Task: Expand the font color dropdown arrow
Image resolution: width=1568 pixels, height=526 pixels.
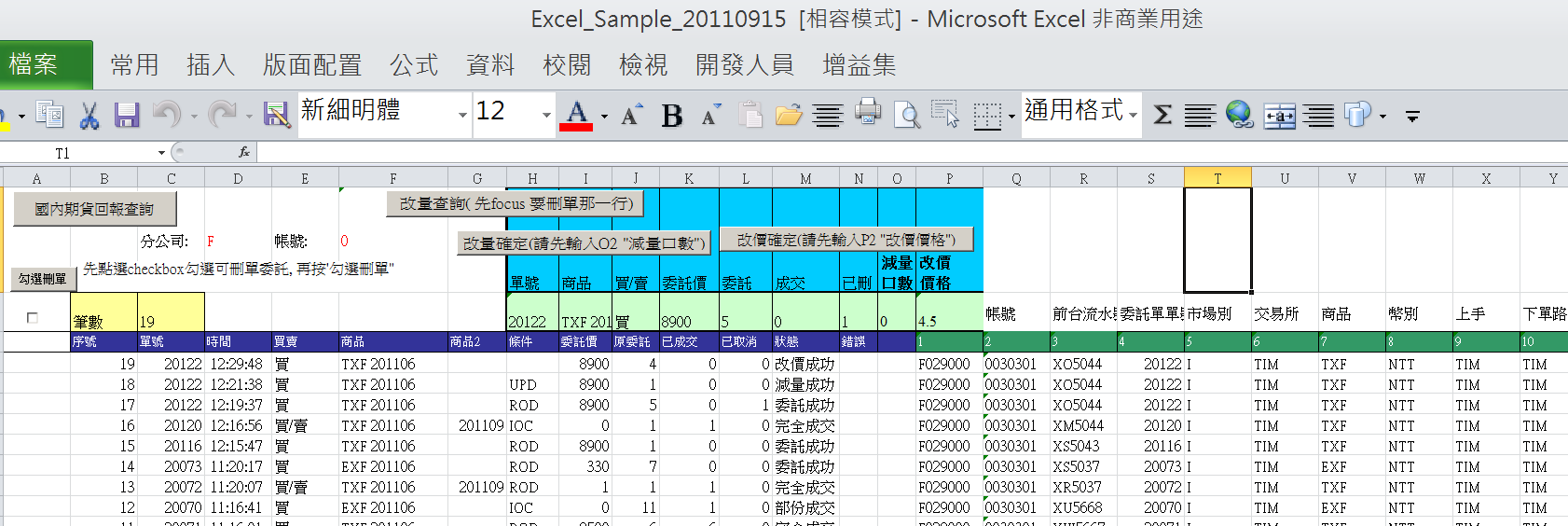Action: (x=604, y=117)
